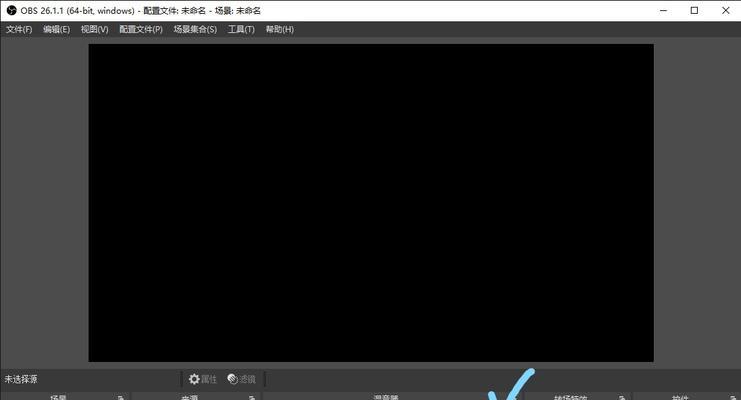Image resolution: width=741 pixels, height=400 pixels.
Task: Open the 编辑(E) menu
Action: click(56, 29)
